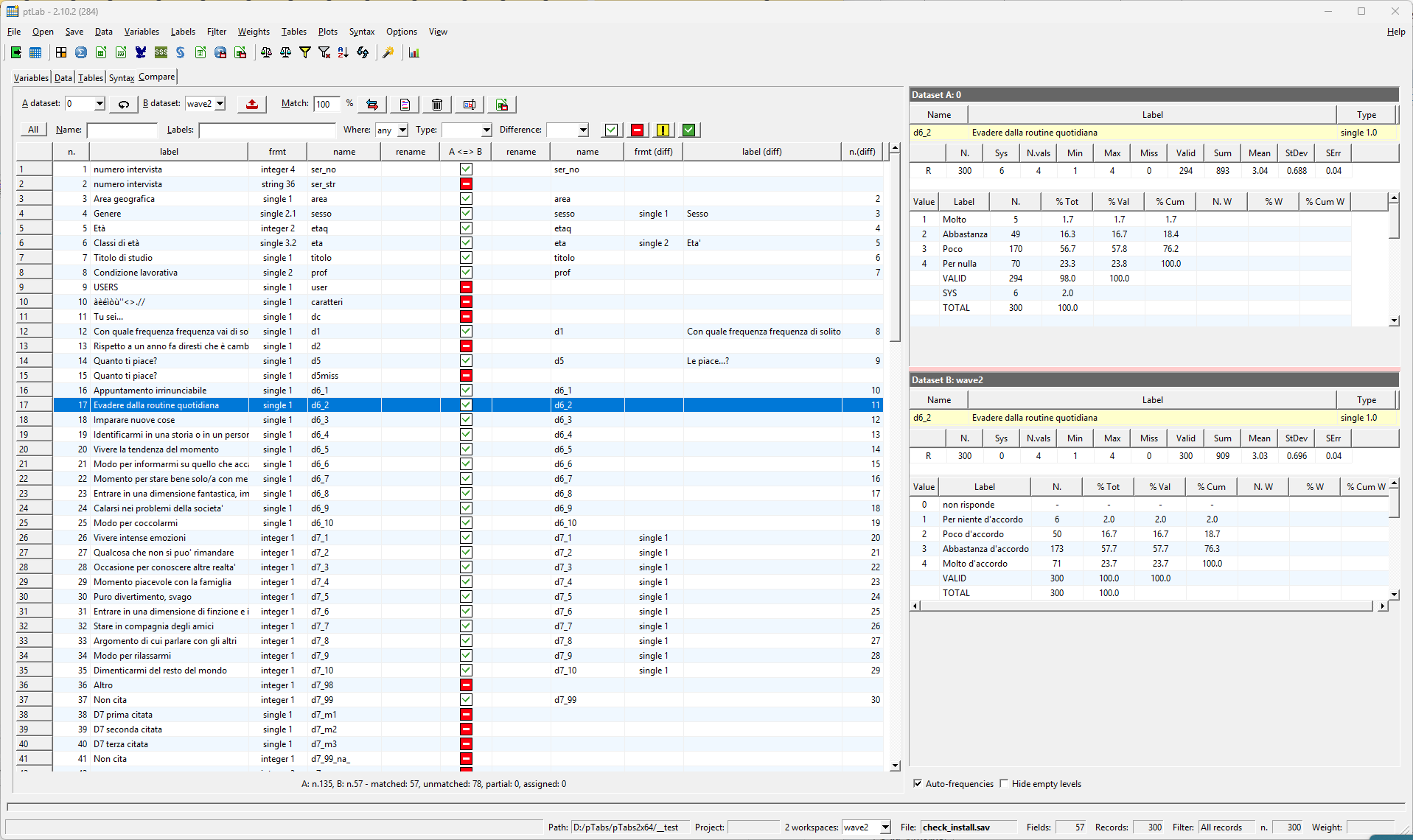1413x840 pixels.
Task: Click the four-square crosstab toolbar icon
Action: click(61, 52)
